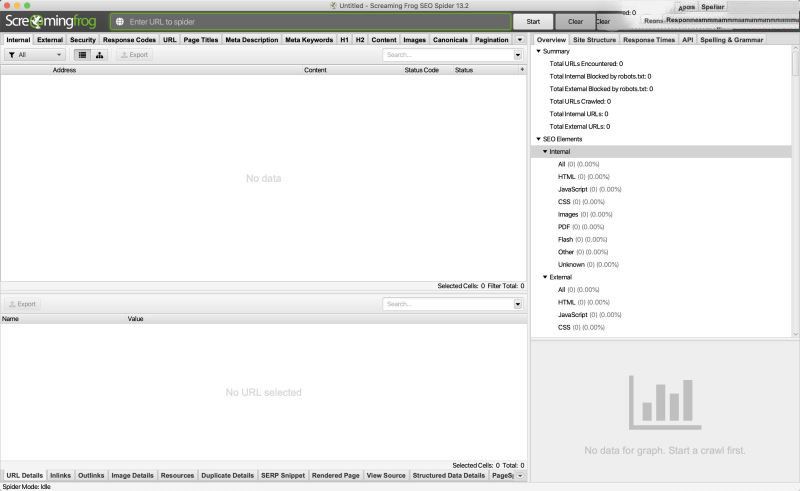Screen dimensions: 800x491
Task: Collapse the External tree node
Action: point(545,277)
